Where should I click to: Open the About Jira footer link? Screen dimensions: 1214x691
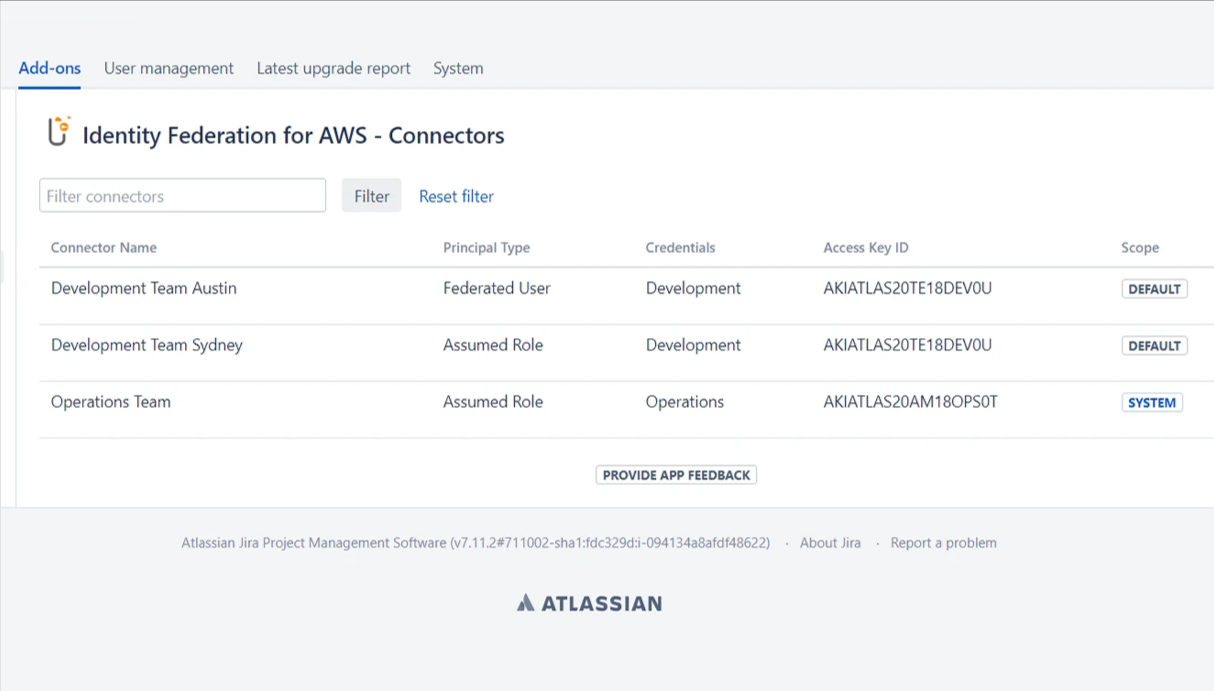pos(830,543)
